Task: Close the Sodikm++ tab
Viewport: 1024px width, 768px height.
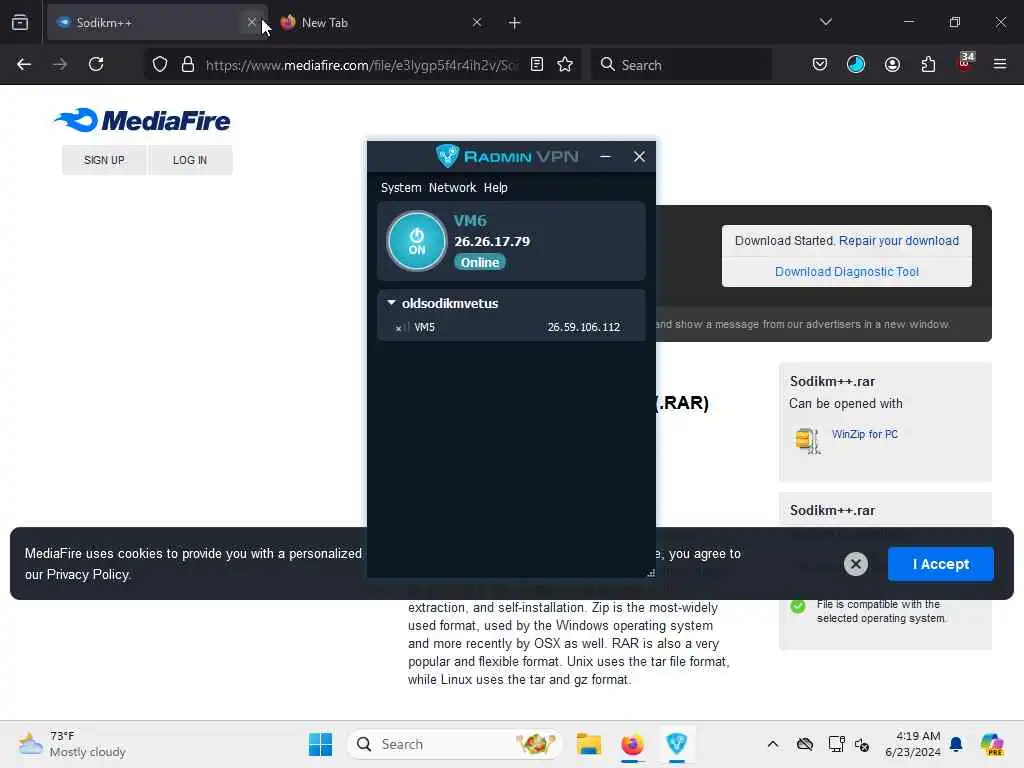Action: tap(252, 22)
